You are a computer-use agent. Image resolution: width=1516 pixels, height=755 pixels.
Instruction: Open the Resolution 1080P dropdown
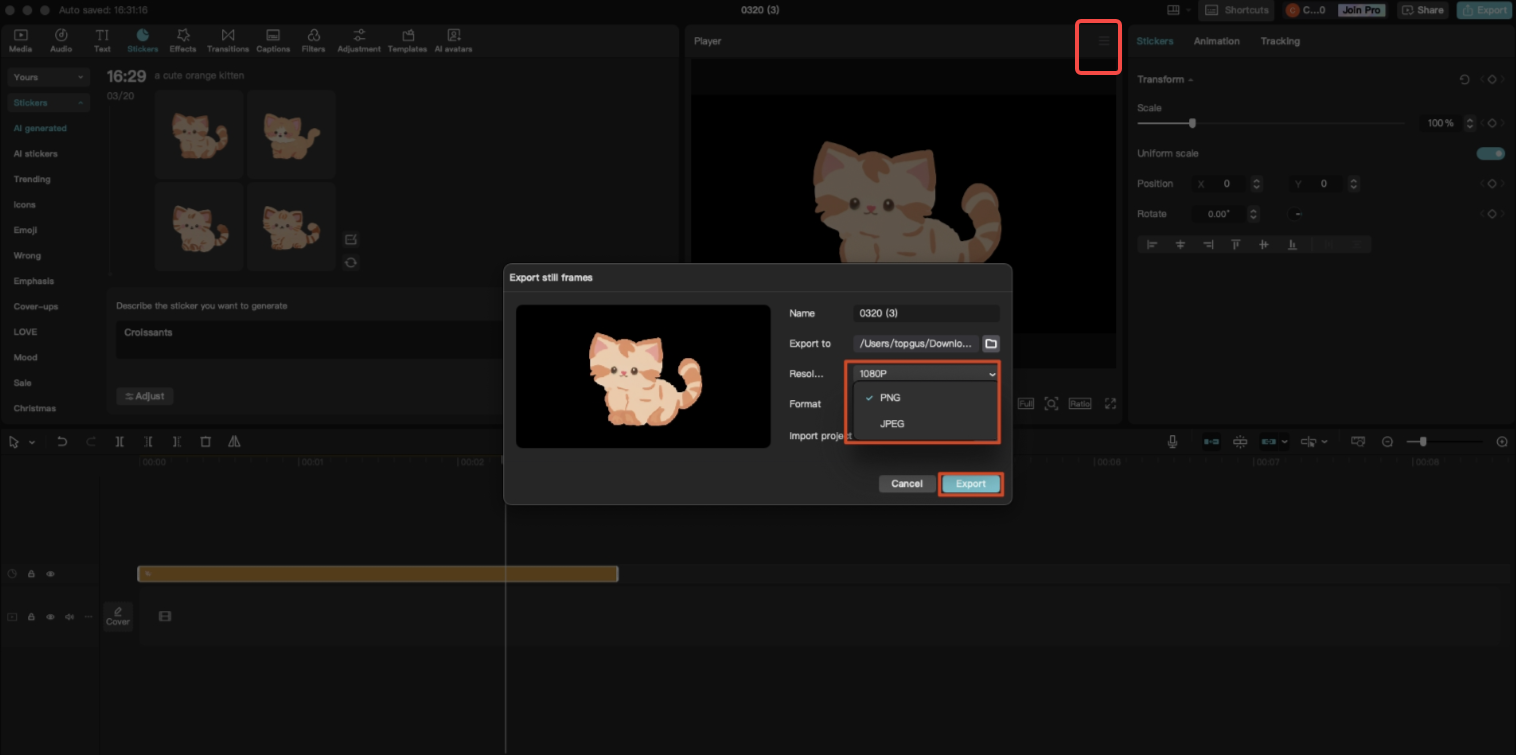926,373
